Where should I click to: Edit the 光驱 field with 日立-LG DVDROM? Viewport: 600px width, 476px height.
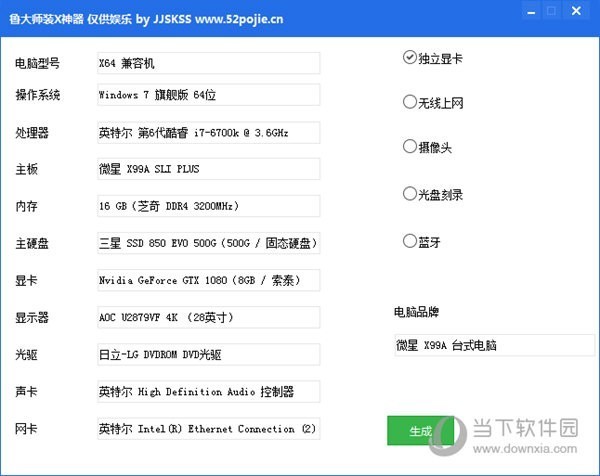[x=209, y=354]
